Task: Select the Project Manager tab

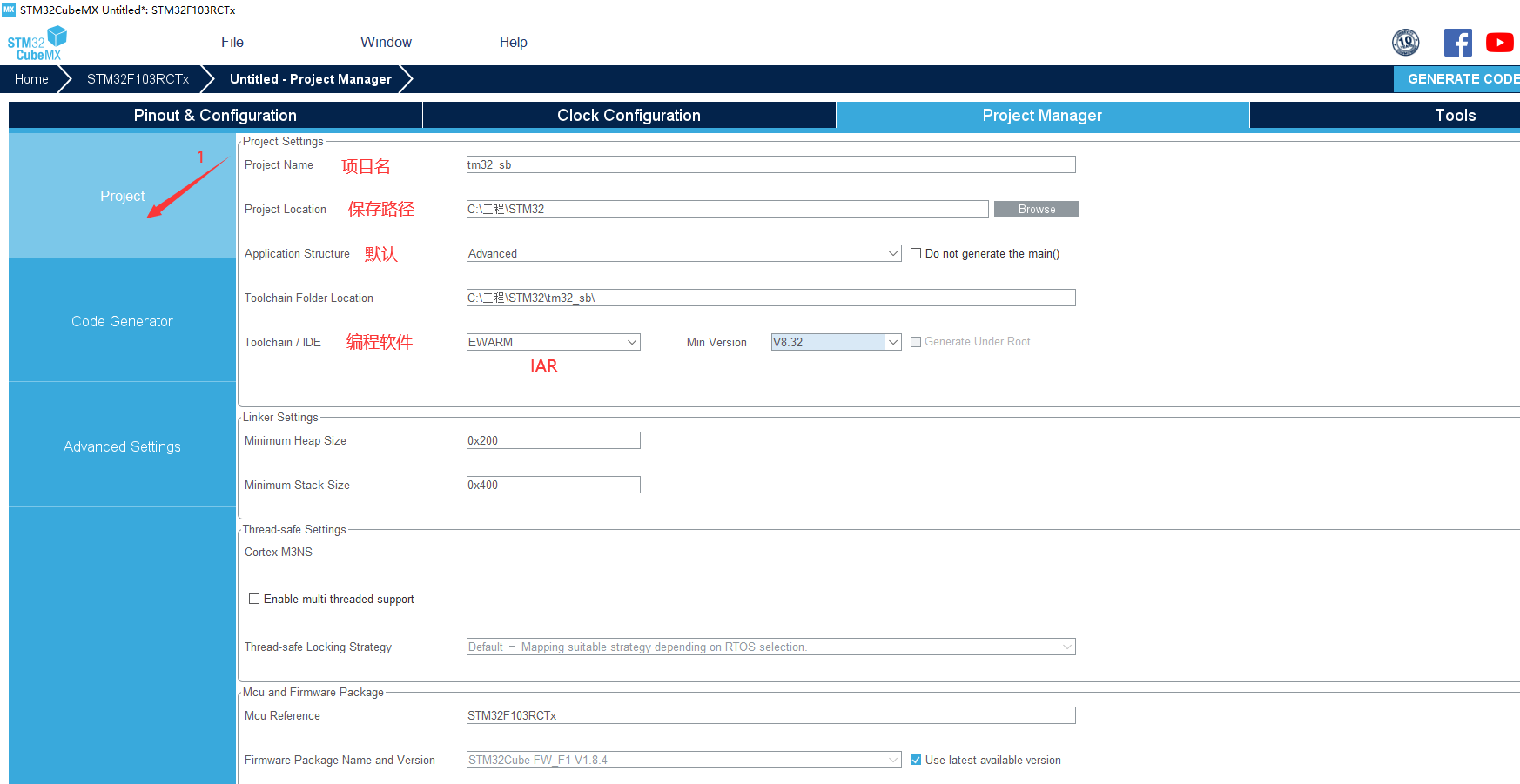Action: pos(1042,115)
